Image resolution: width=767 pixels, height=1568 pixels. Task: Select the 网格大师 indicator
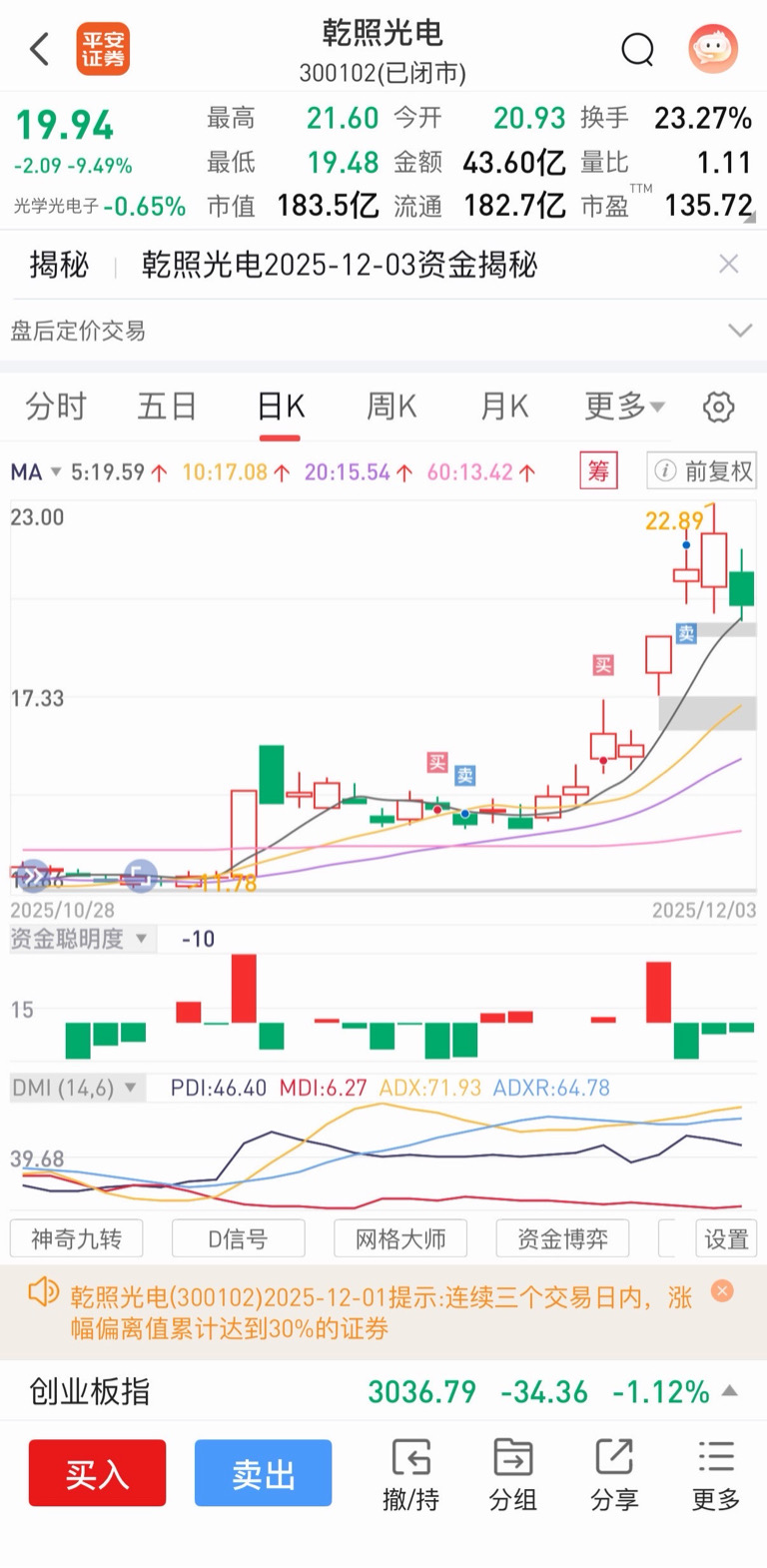click(x=400, y=1238)
